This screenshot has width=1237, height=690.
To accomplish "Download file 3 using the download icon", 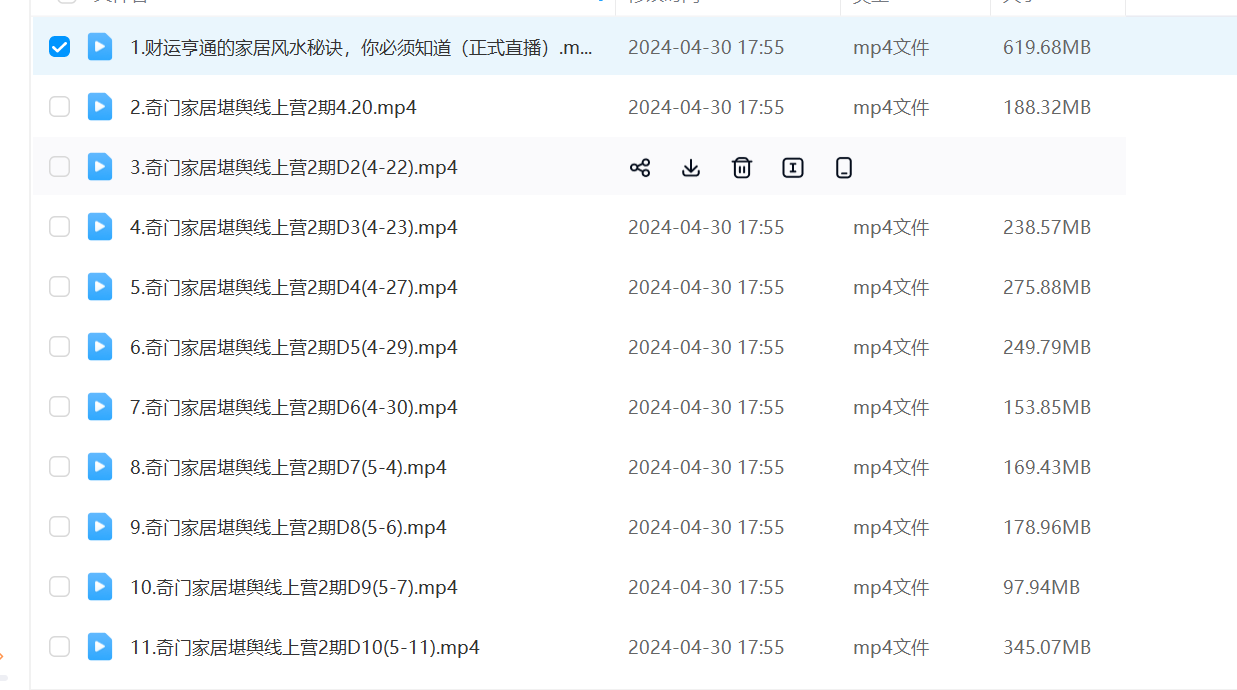I will 691,168.
